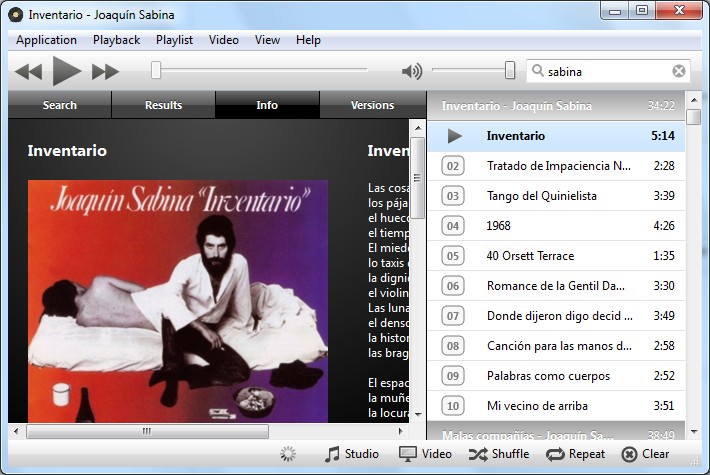Click the bold Inventario title in the playlist
This screenshot has height=475, width=710.
pyautogui.click(x=516, y=136)
